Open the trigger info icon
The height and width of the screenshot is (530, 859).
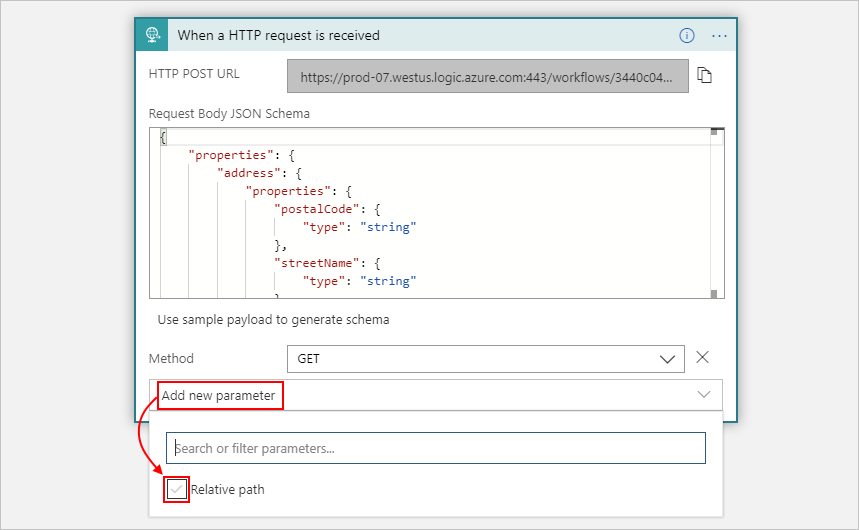686,35
